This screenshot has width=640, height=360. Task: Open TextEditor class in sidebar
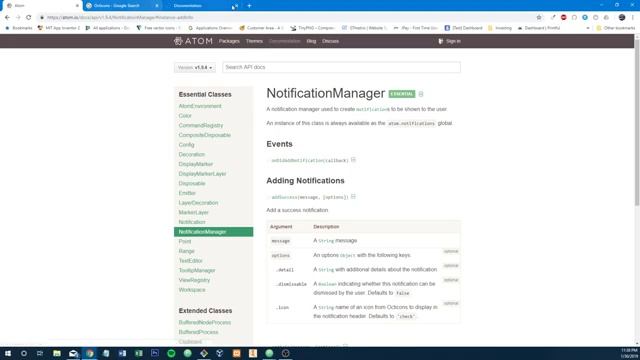191,261
